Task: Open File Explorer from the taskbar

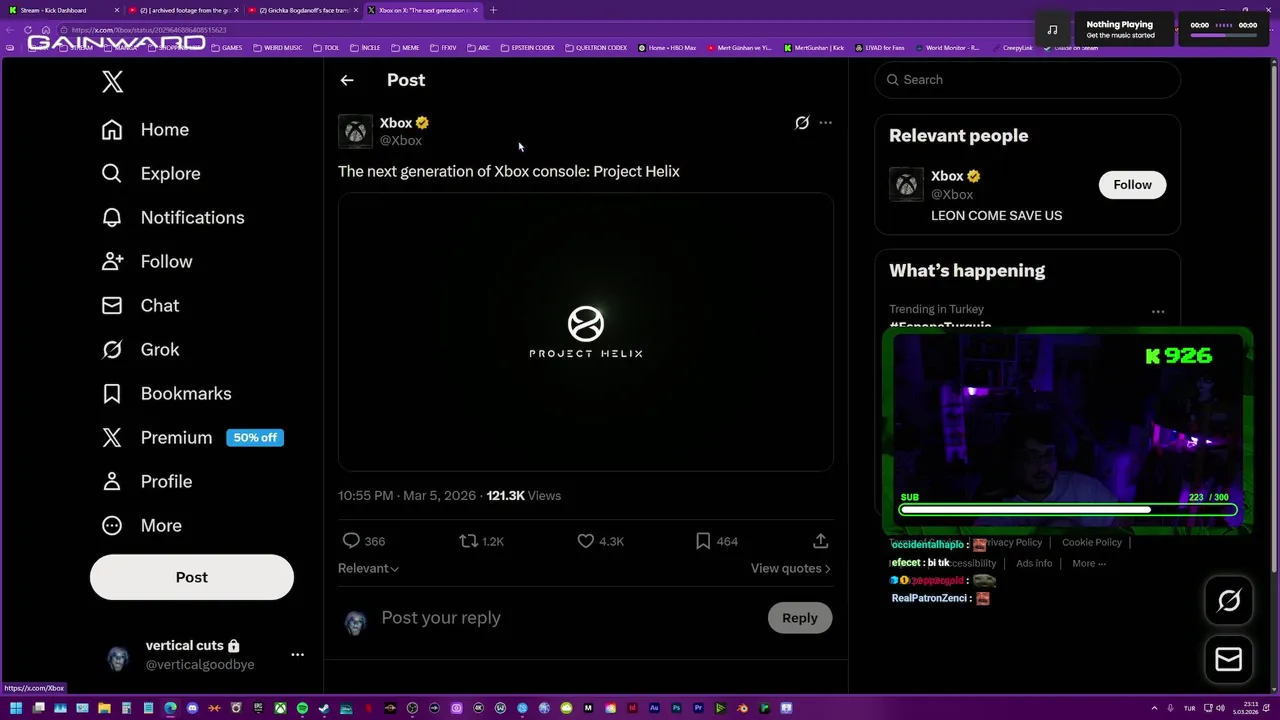Action: [104, 708]
